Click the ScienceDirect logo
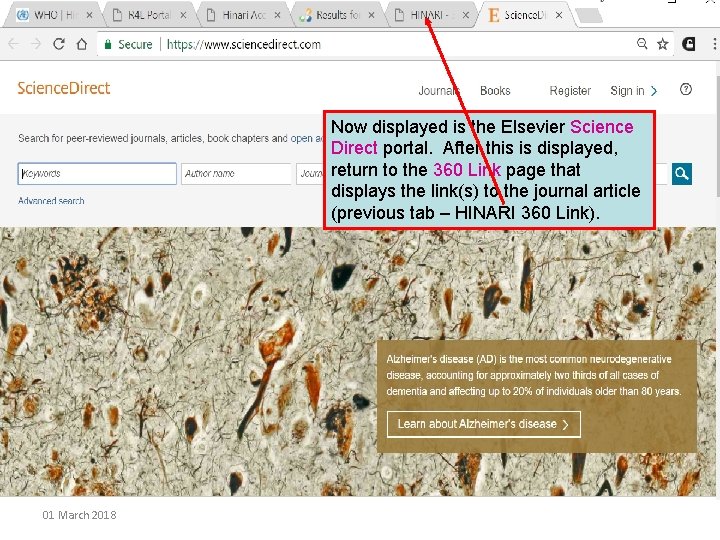 64,88
